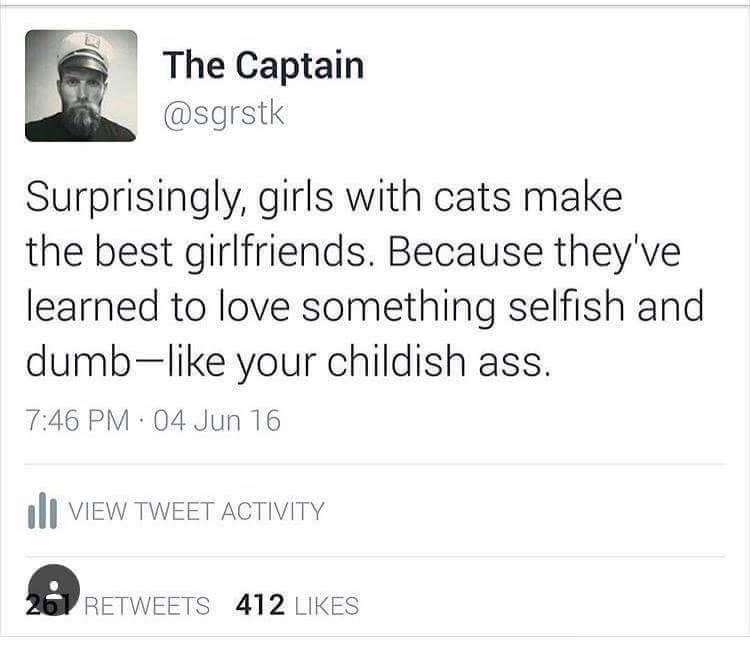Viewport: 750px width, 649px height.
Task: Open "The Captain" display name
Action: pos(263,66)
